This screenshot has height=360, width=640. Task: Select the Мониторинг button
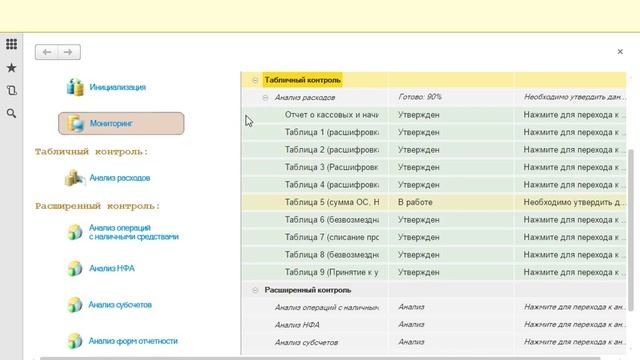coord(121,123)
